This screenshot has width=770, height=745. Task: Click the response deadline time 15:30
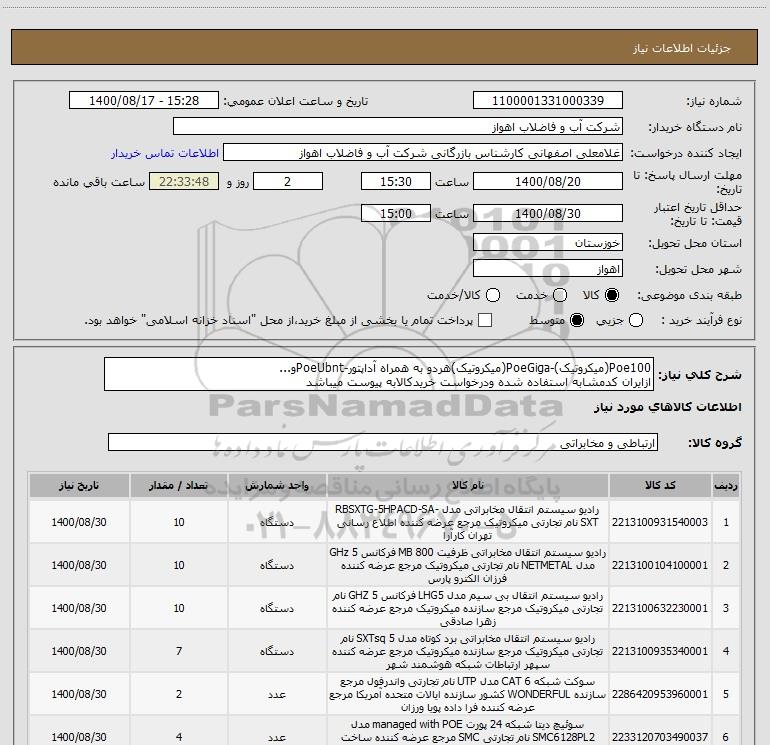(x=396, y=181)
